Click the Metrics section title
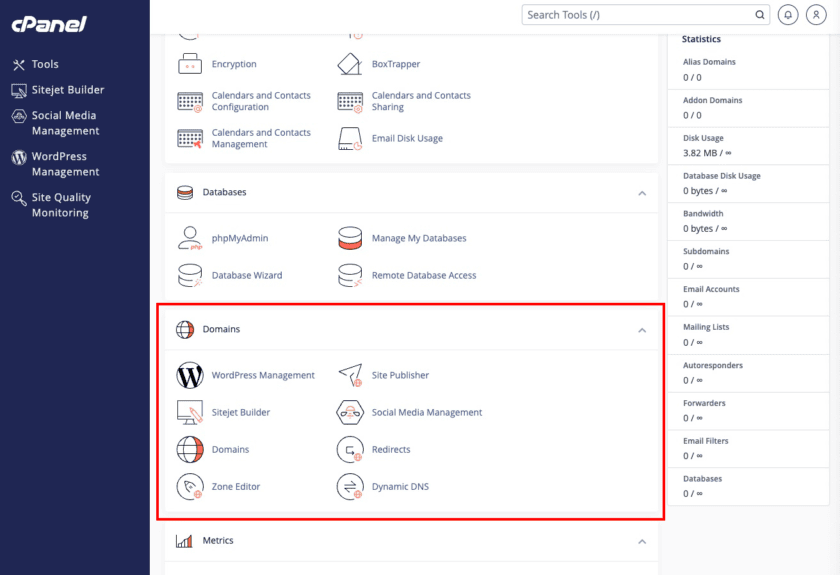This screenshot has width=840, height=575. pos(218,541)
